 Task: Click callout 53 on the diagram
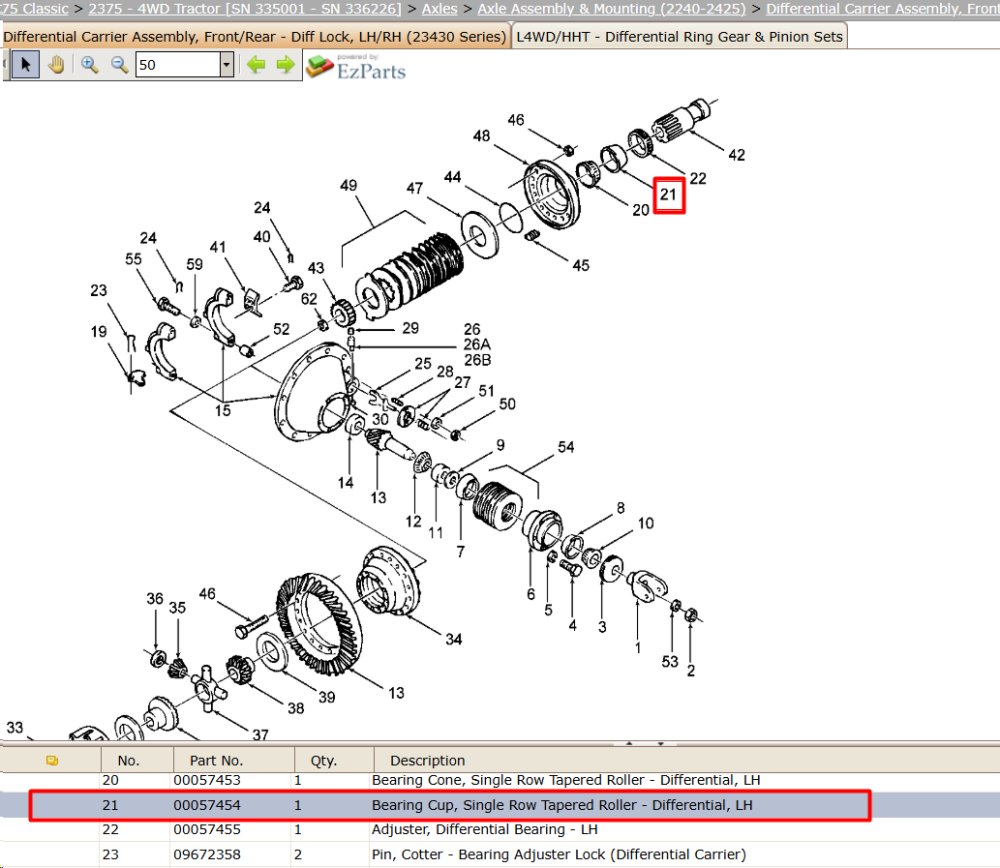coord(670,661)
